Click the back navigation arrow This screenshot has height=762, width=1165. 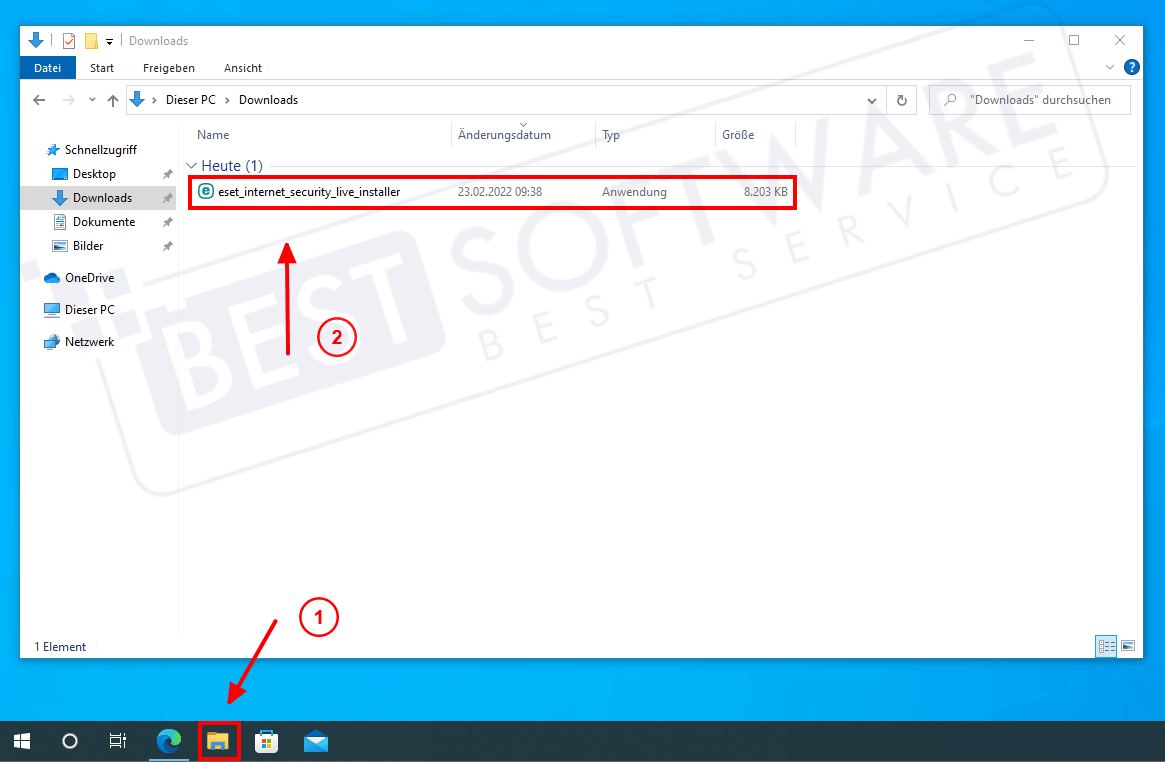tap(38, 99)
